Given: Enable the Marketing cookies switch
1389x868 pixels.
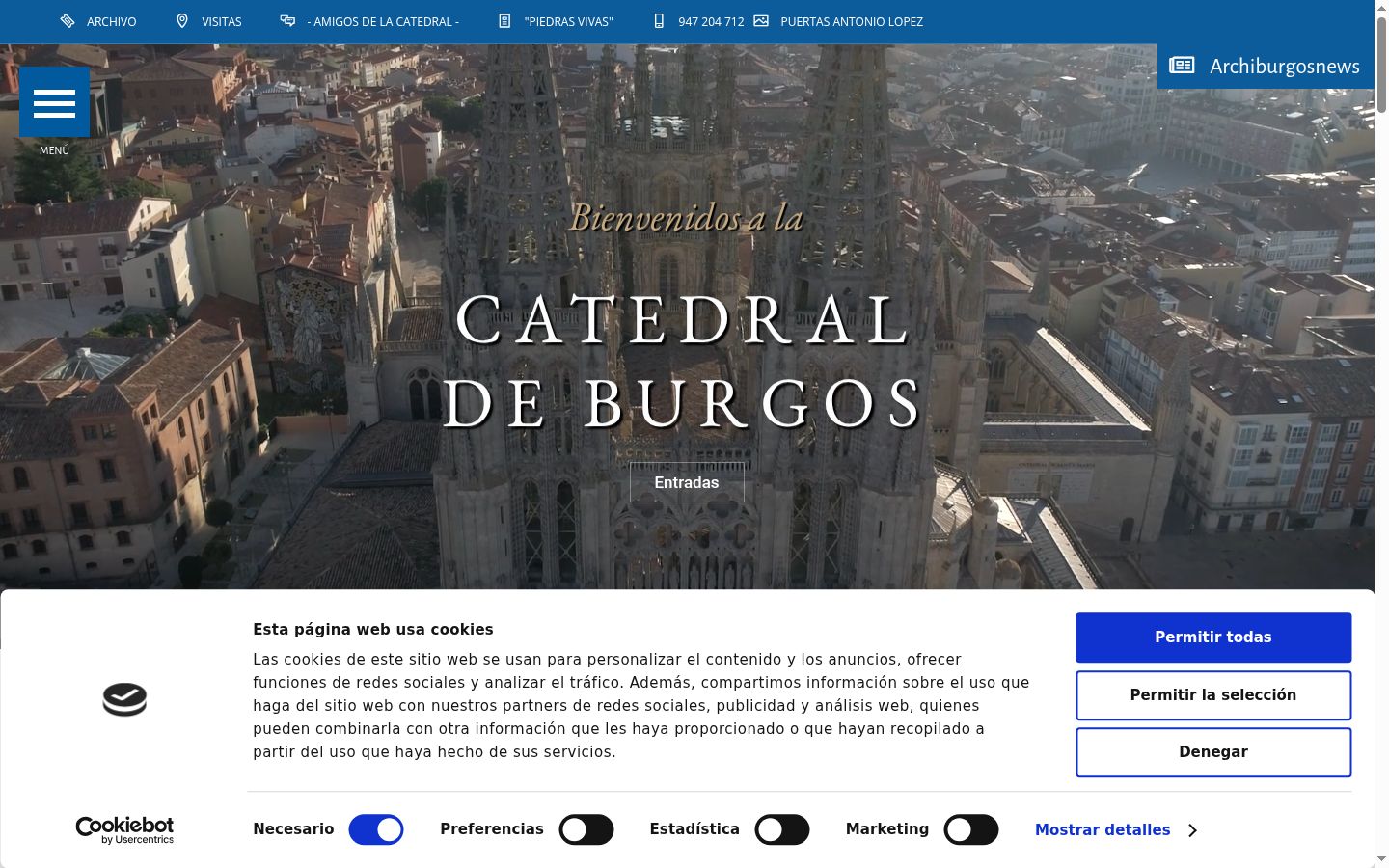Looking at the screenshot, I should click(971, 829).
